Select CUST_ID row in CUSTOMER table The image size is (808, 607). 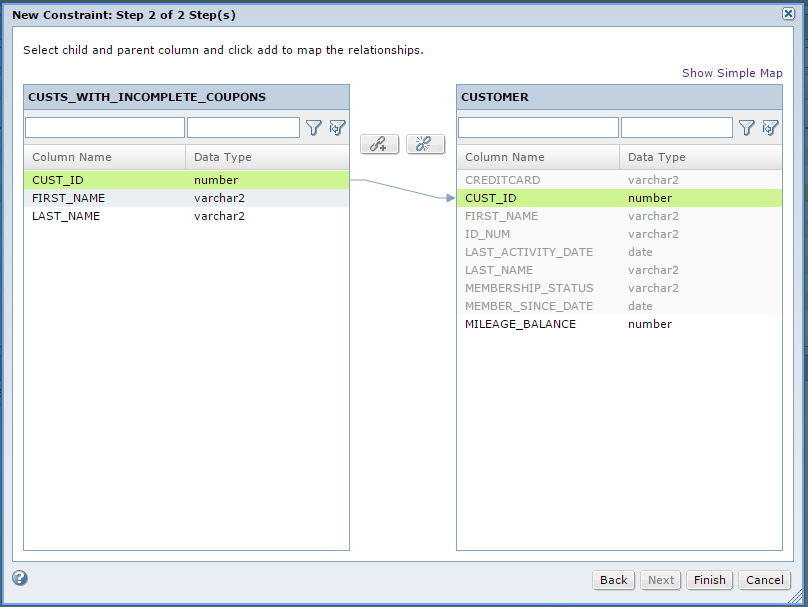(x=619, y=198)
